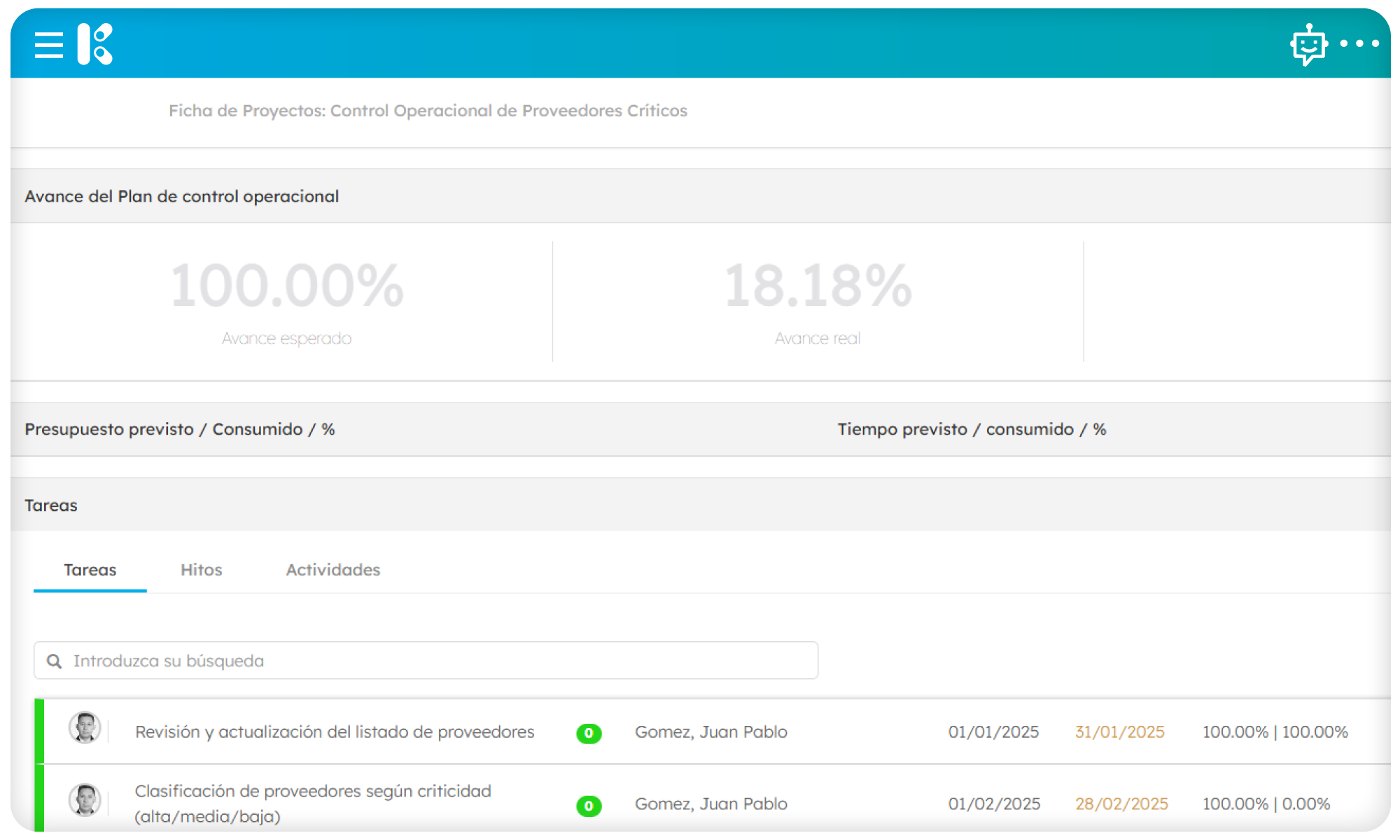Click green 0 badge on Clasificación row
The image size is (1400, 840).
[x=589, y=806]
